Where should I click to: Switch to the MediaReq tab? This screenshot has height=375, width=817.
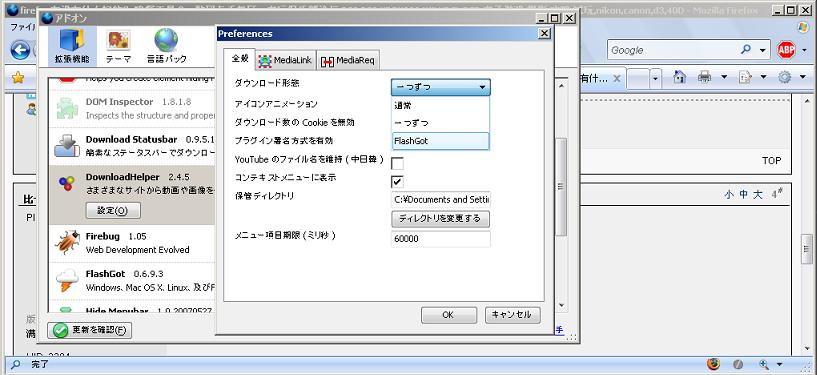(348, 60)
